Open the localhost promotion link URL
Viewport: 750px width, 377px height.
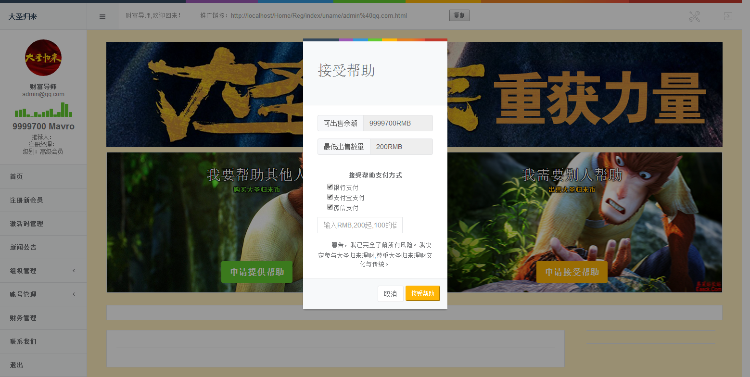click(x=319, y=16)
